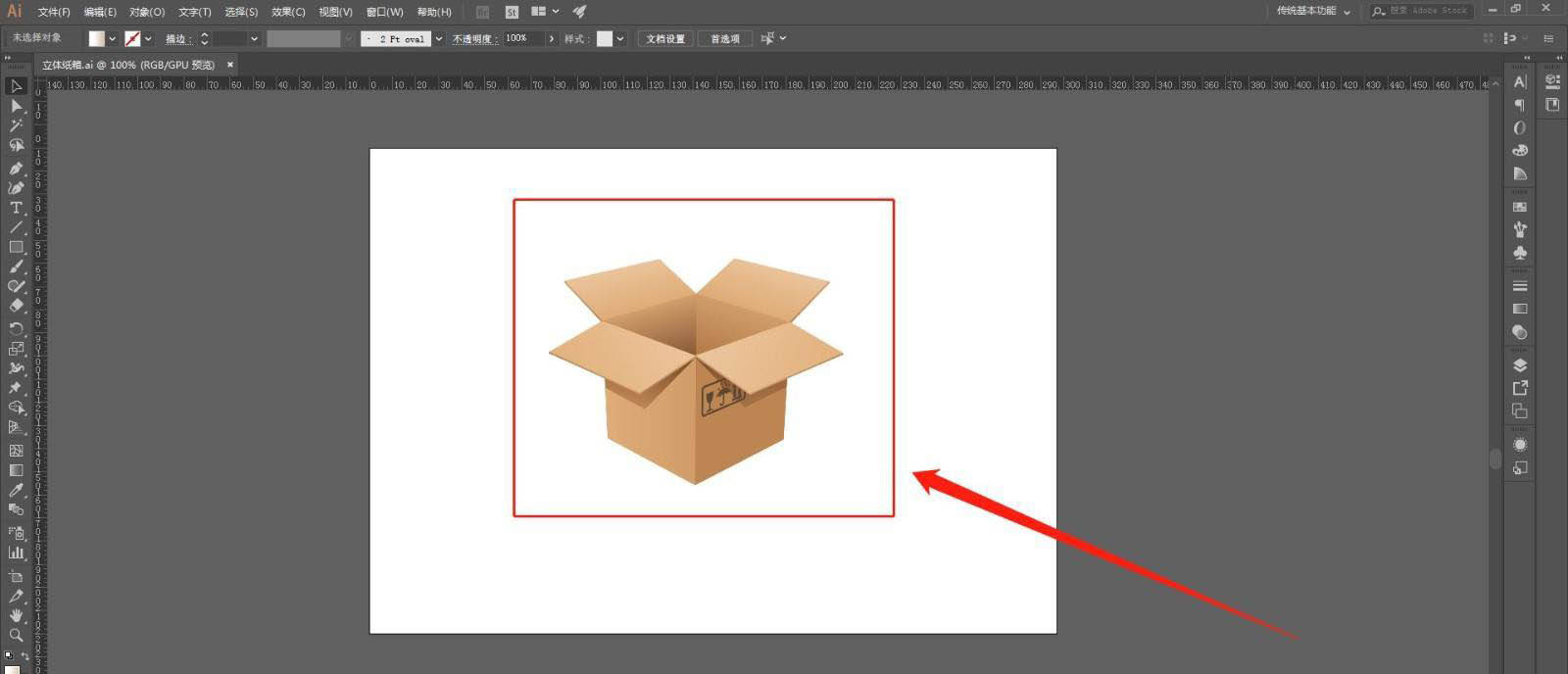The height and width of the screenshot is (674, 1568).
Task: Open the Stroke panel icon
Action: pyautogui.click(x=1520, y=286)
